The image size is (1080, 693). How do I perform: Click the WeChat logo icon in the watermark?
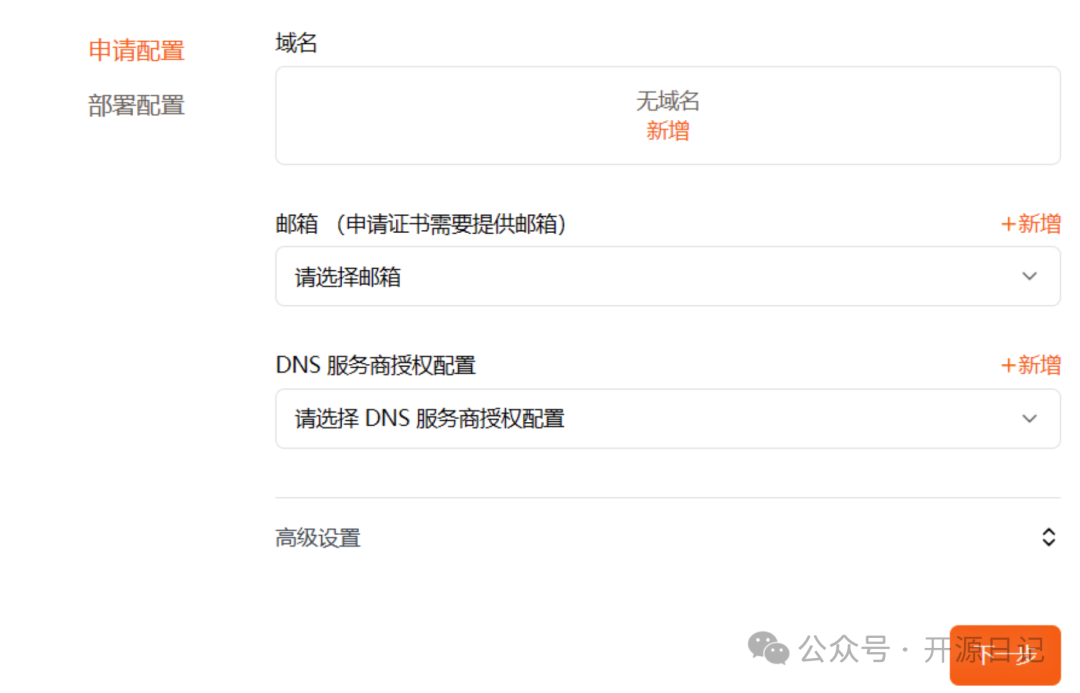(769, 649)
